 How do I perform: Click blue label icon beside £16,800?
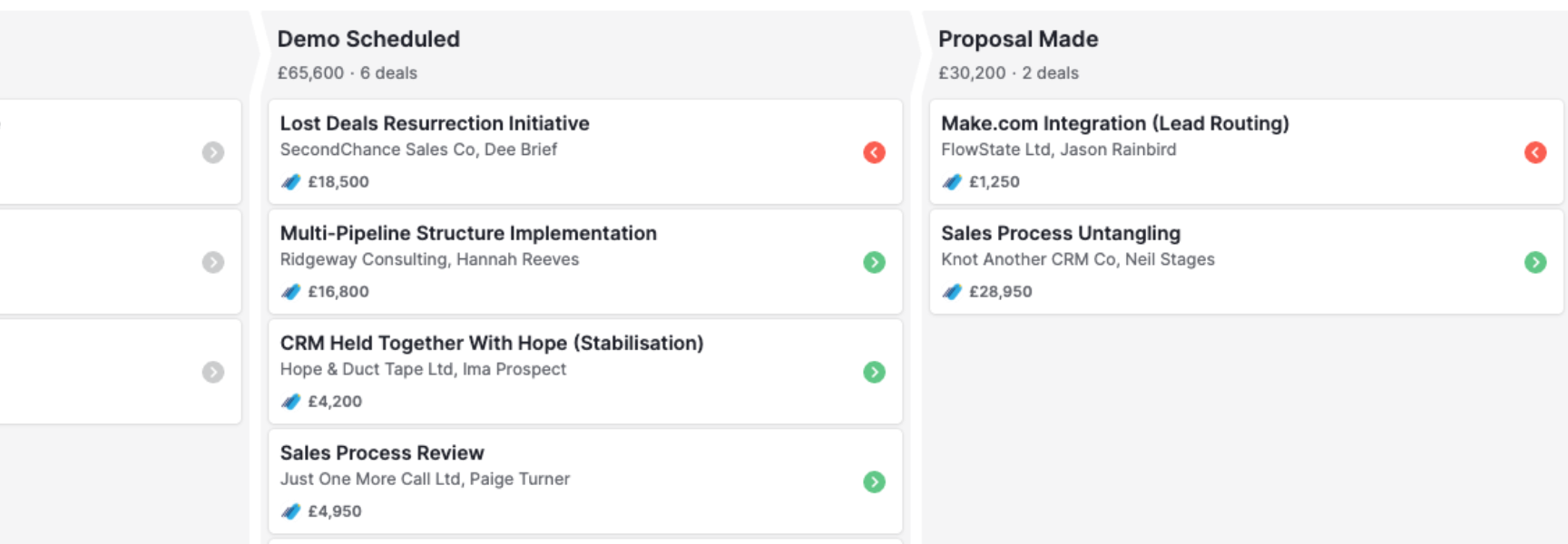point(290,292)
